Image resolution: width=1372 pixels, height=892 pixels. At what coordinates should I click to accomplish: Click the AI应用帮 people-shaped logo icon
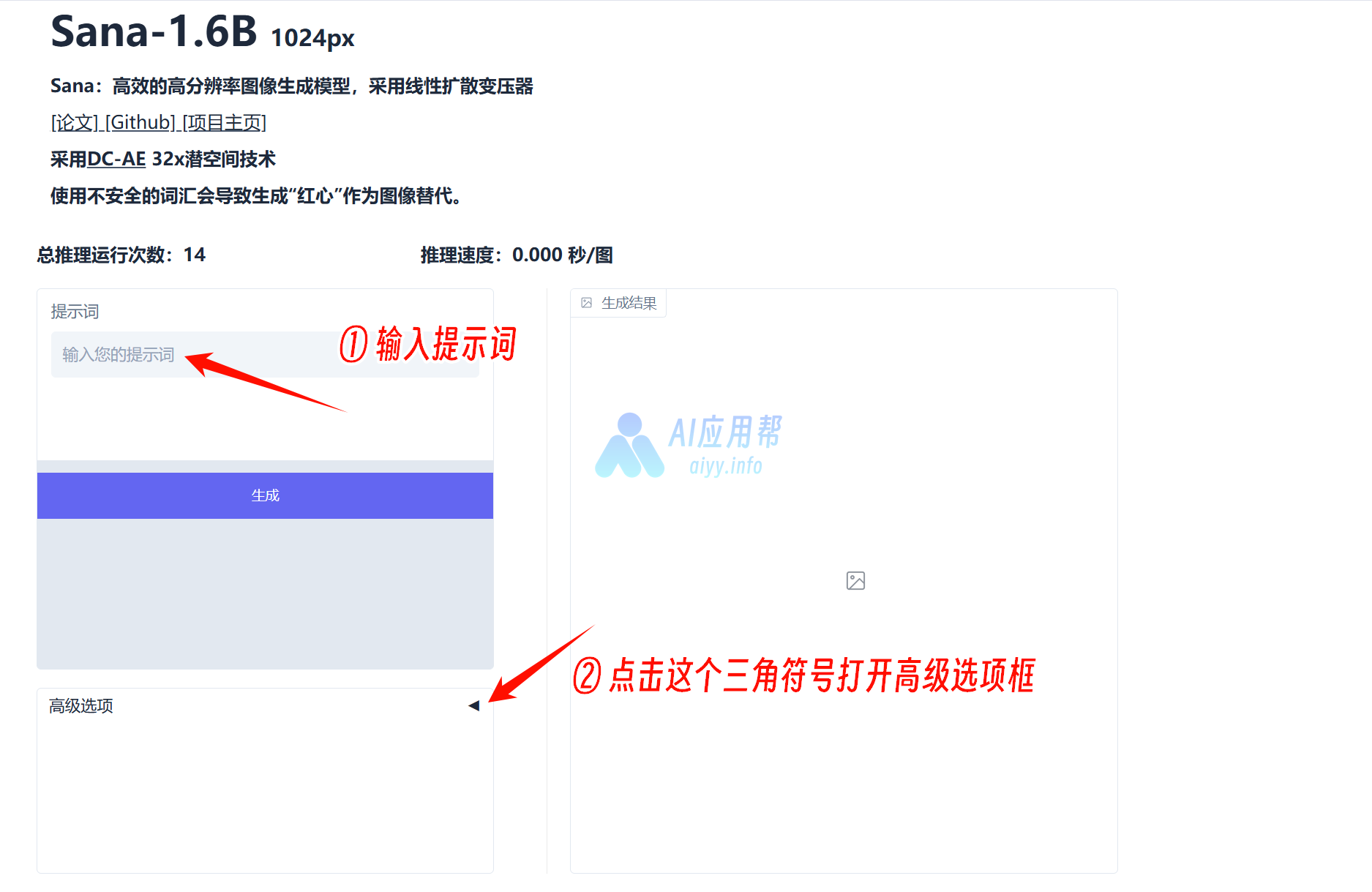629,446
